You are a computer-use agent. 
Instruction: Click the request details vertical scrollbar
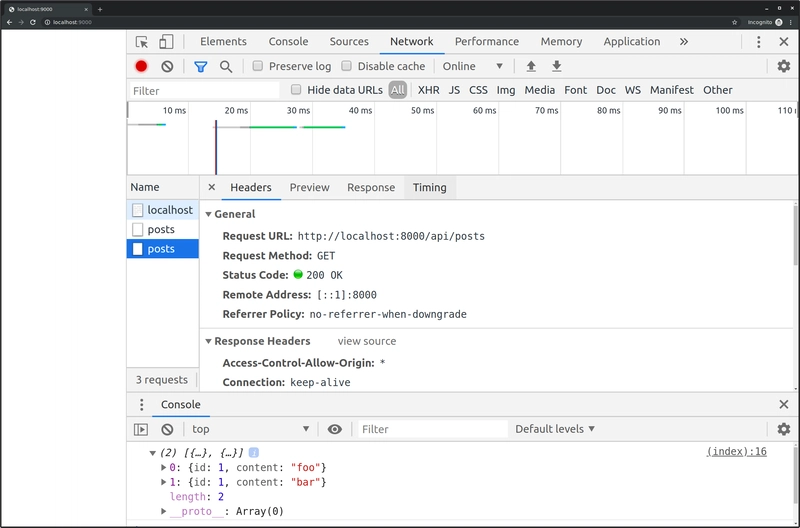coord(796,235)
